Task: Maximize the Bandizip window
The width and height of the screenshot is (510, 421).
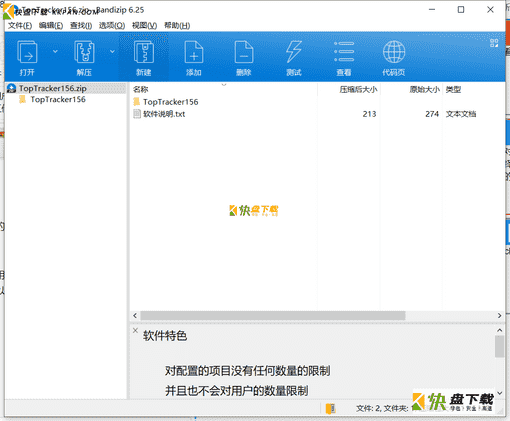Action: pyautogui.click(x=461, y=10)
